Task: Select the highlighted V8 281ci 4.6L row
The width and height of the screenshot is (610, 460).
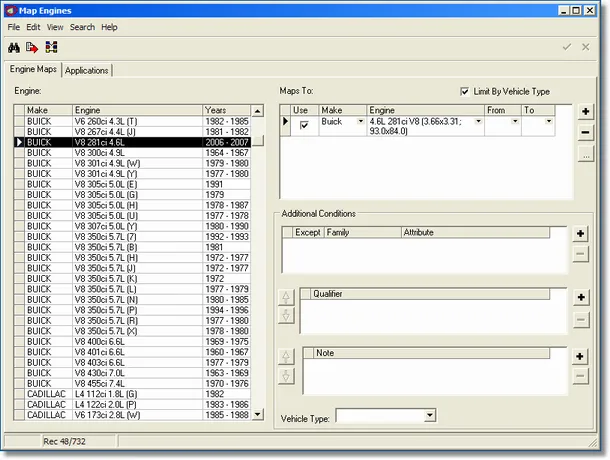Action: click(132, 142)
